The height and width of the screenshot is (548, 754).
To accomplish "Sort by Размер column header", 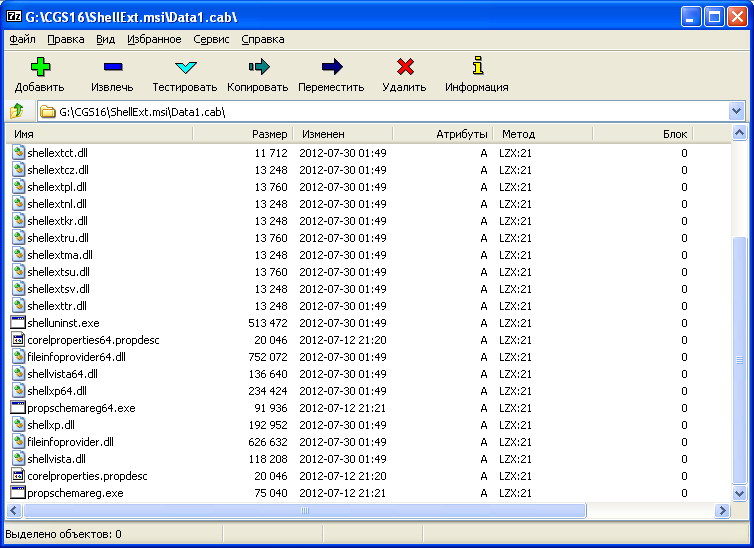I will coord(243,134).
